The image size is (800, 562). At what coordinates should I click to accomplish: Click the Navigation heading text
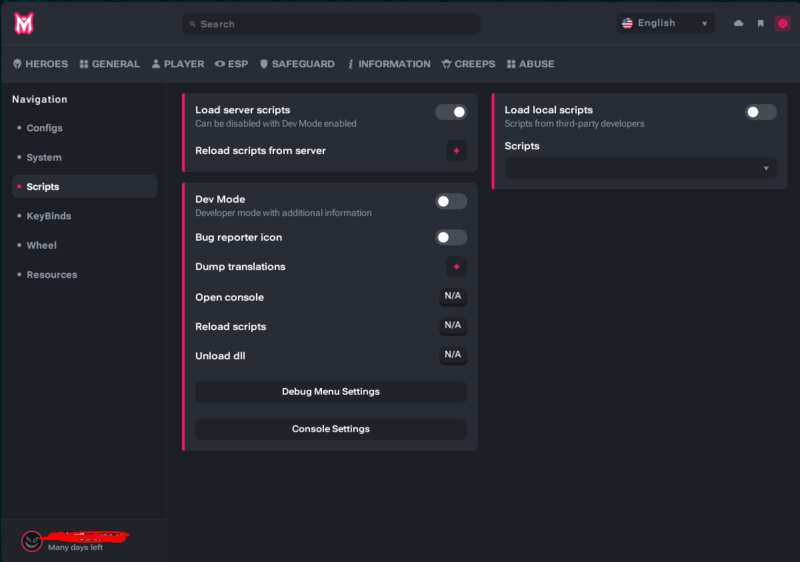(40, 99)
